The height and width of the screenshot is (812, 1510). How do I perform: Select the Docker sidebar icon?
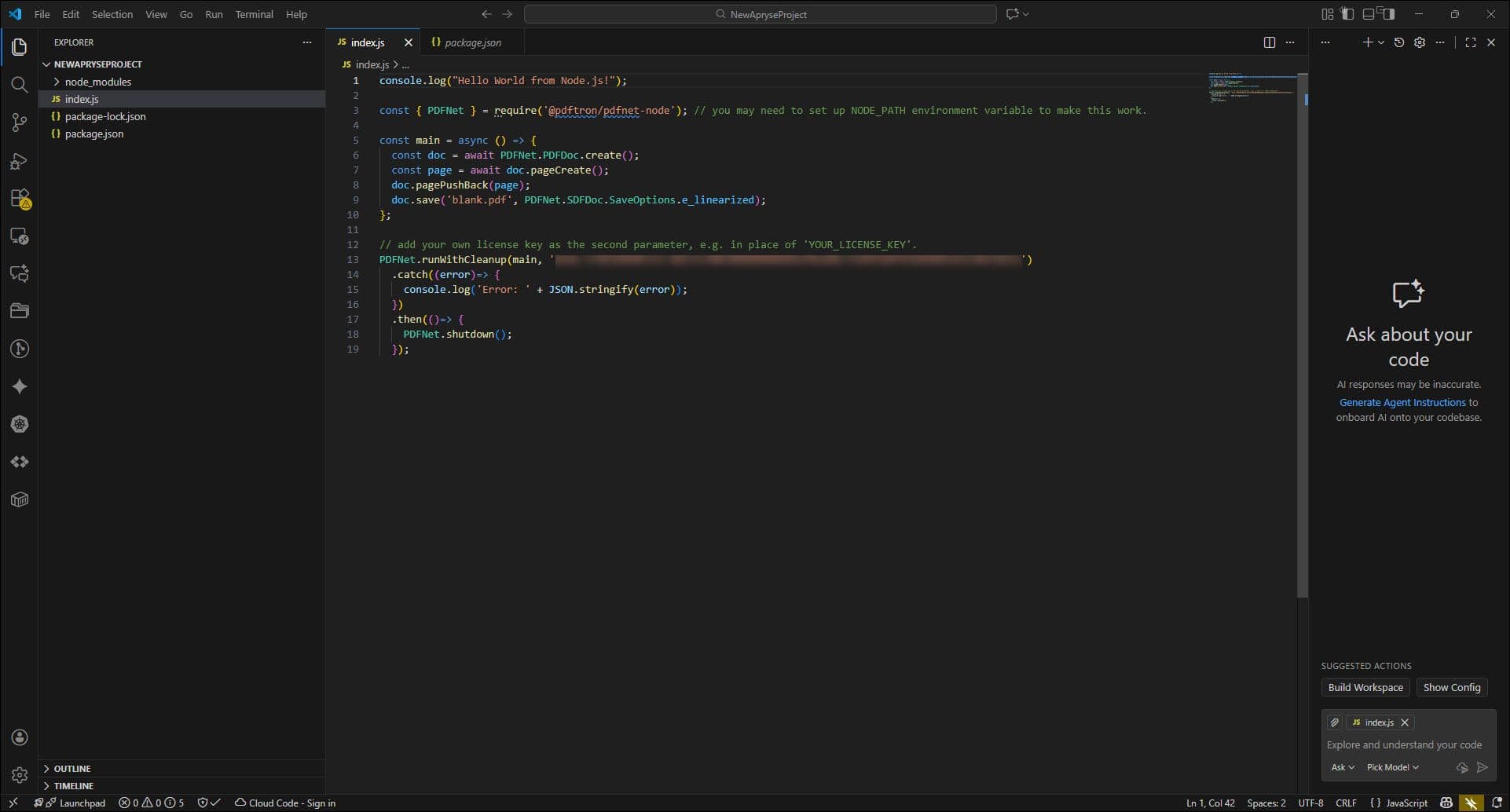pyautogui.click(x=20, y=499)
